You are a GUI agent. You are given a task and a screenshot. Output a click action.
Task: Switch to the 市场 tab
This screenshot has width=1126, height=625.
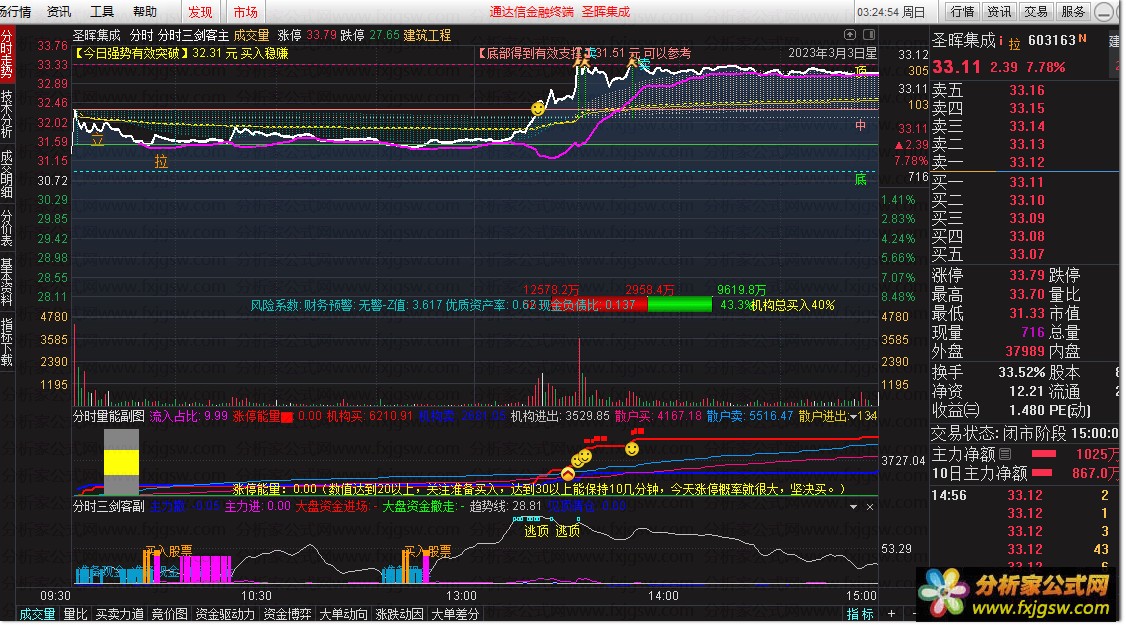point(246,12)
